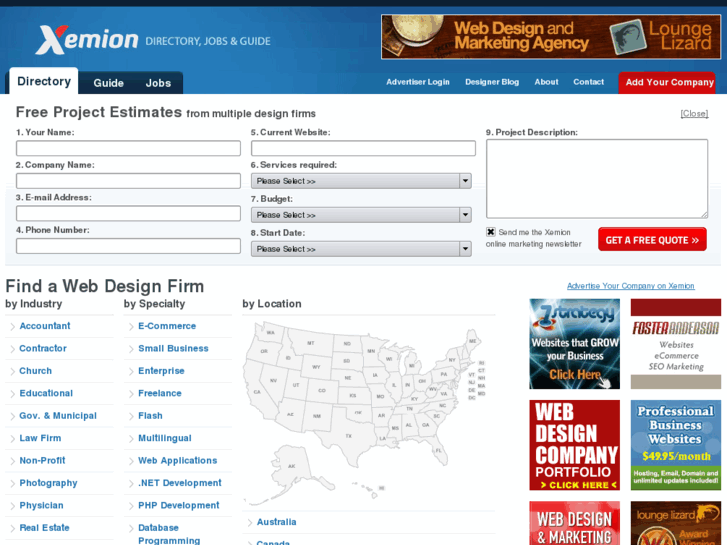The height and width of the screenshot is (545, 727).
Task: Select the Photography industry
Action: (x=48, y=483)
